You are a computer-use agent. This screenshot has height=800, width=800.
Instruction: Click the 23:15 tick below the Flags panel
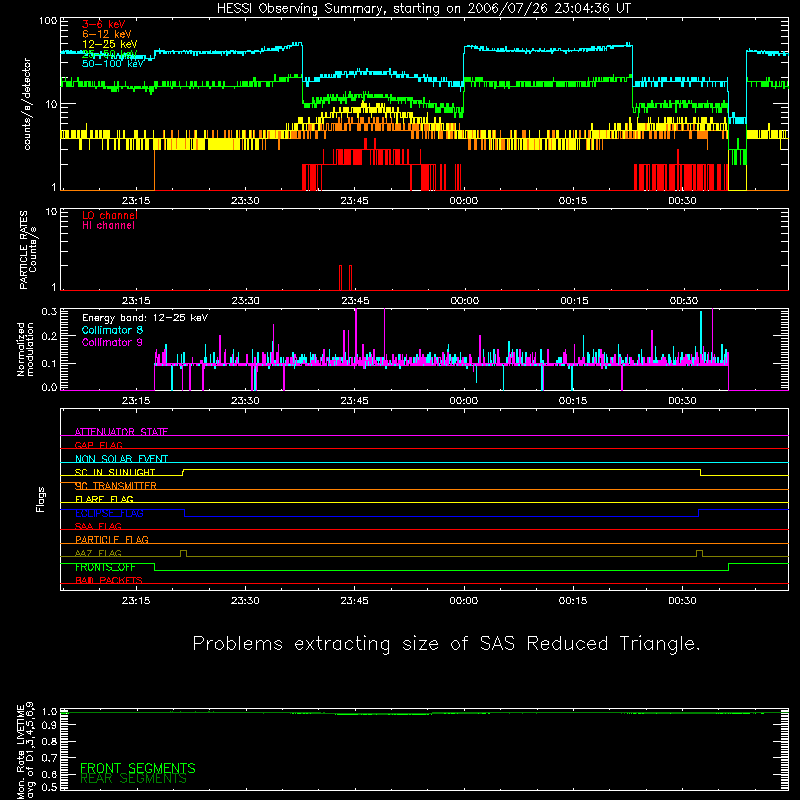pyautogui.click(x=136, y=601)
